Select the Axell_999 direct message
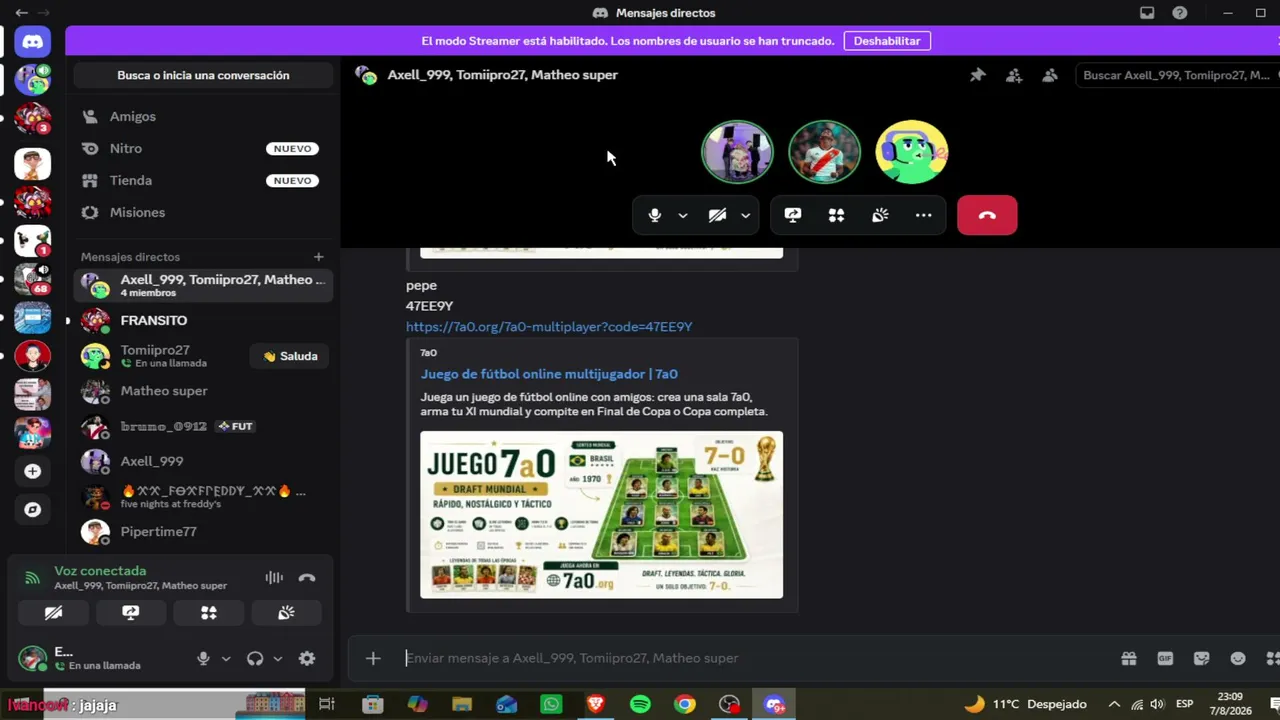Viewport: 1280px width, 720px height. 203,461
